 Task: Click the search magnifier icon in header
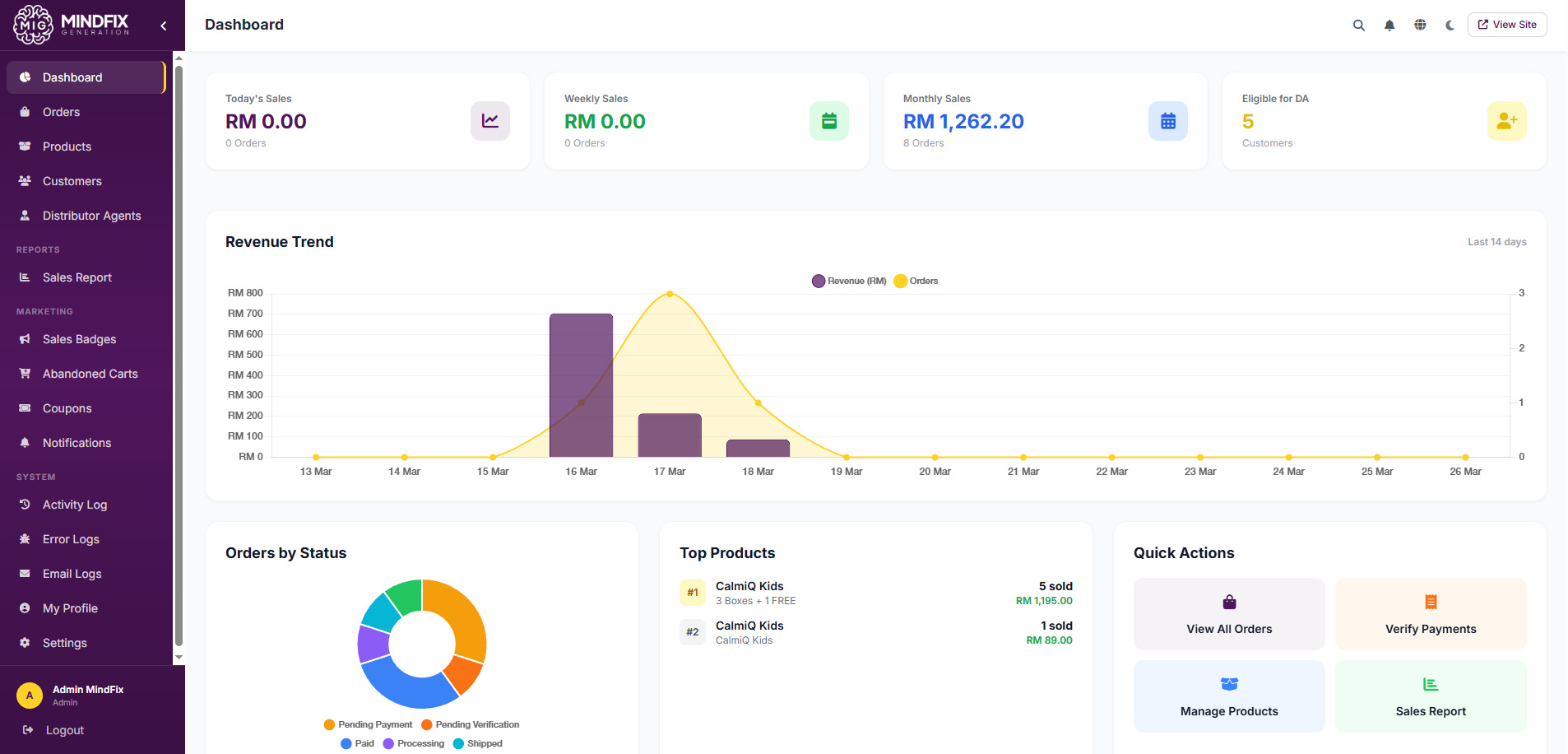1359,26
